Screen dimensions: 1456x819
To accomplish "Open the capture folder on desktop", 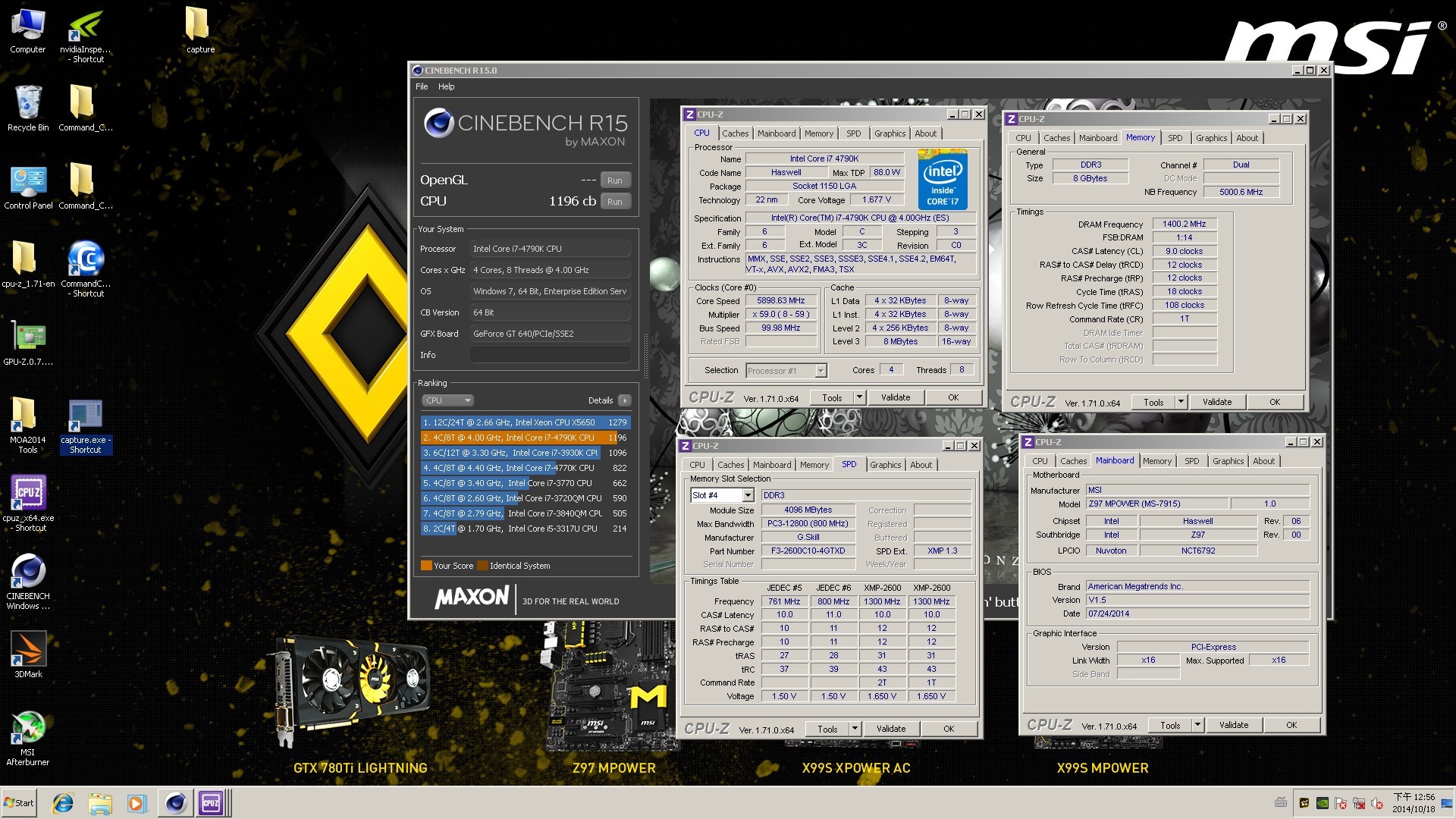I will 200,32.
